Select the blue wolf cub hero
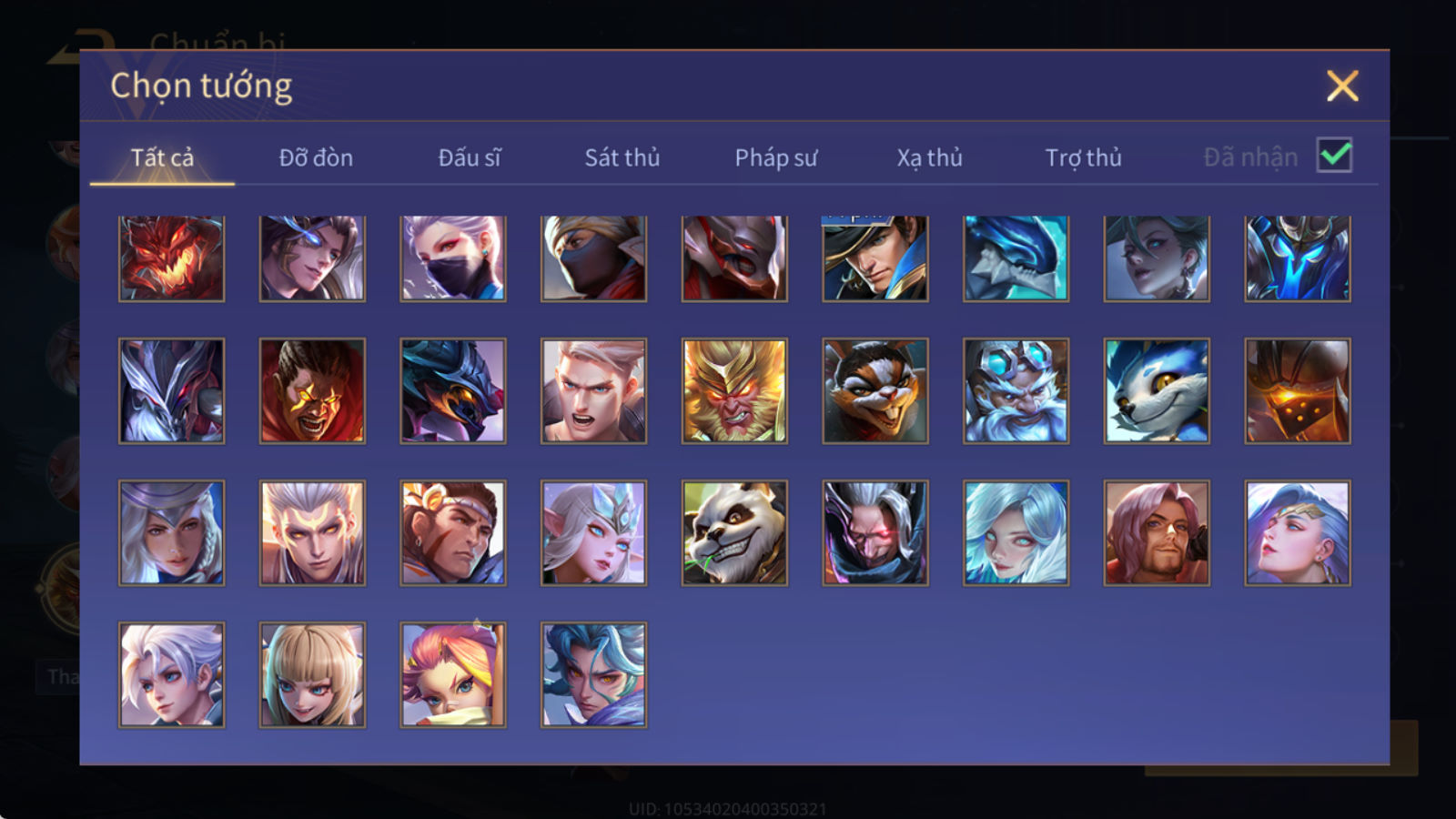The height and width of the screenshot is (819, 1456). pos(1157,391)
